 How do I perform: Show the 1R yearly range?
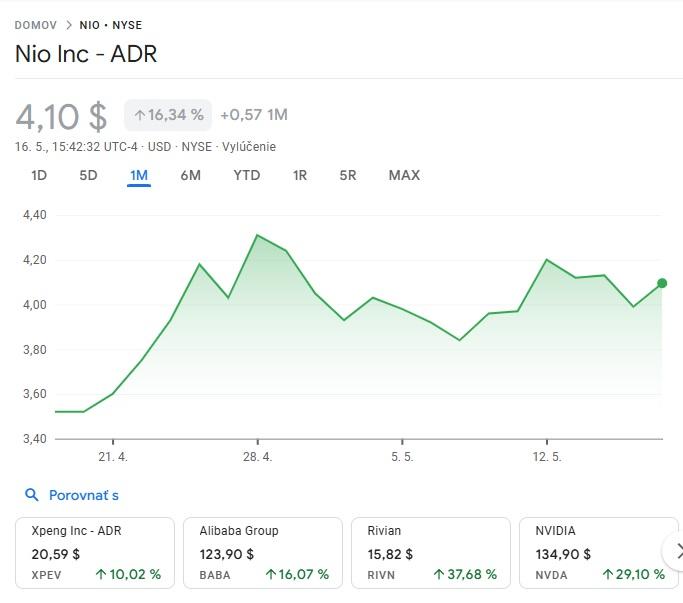click(300, 175)
